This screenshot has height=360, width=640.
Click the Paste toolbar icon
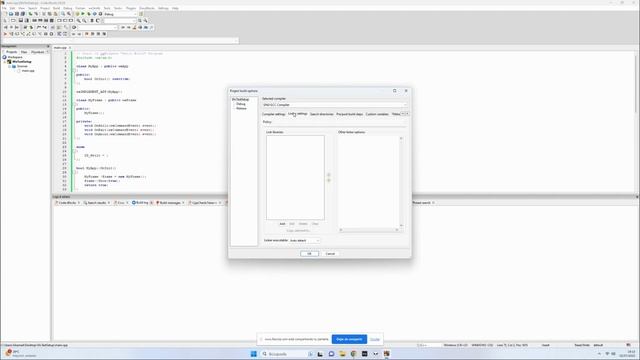[x=56, y=14]
